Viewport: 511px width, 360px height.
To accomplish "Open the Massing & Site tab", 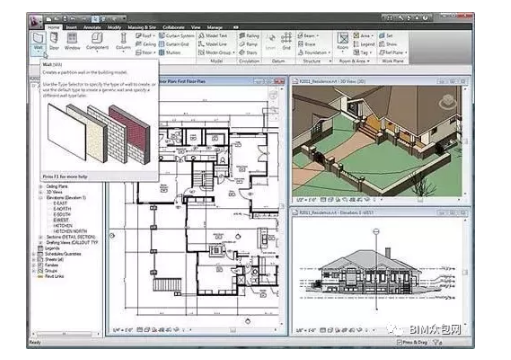I will click(x=142, y=27).
